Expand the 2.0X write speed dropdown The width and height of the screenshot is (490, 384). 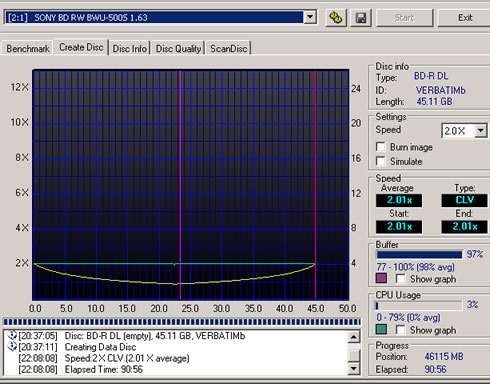click(481, 131)
